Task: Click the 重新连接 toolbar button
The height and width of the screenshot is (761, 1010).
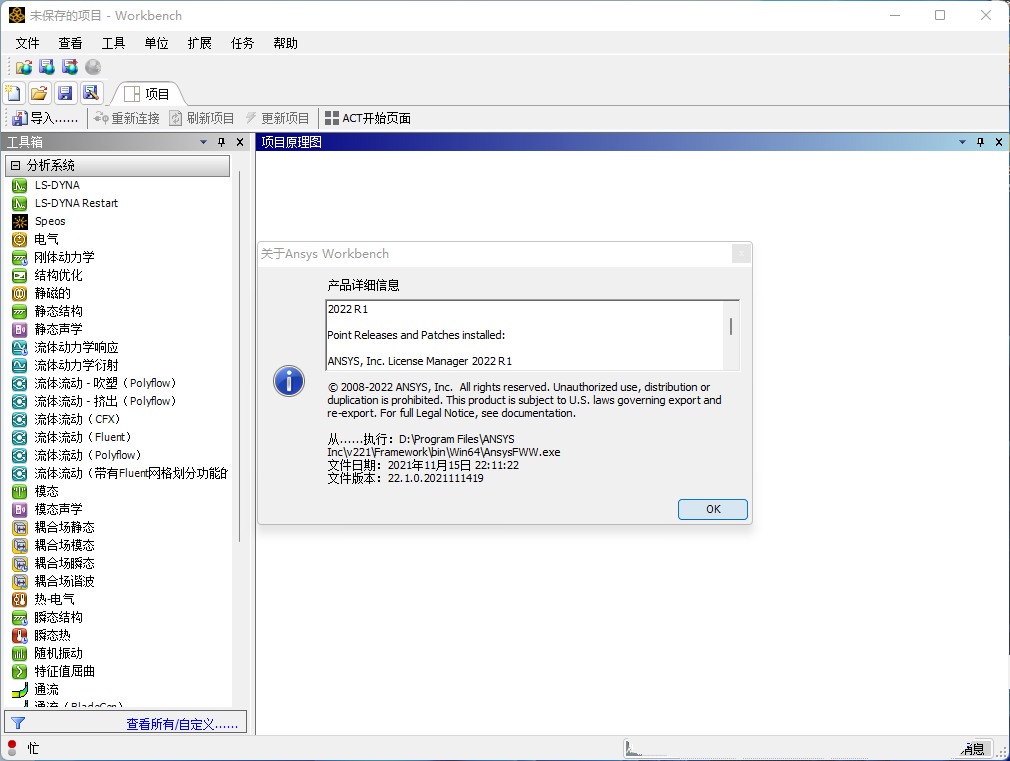Action: coord(127,119)
